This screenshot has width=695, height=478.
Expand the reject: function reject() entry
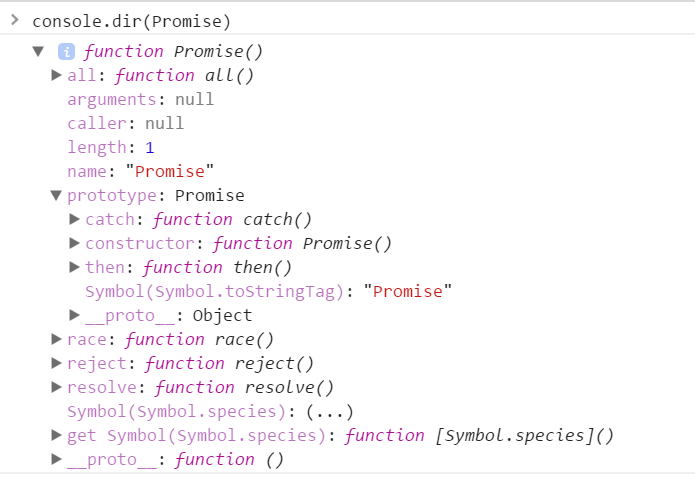tap(57, 363)
